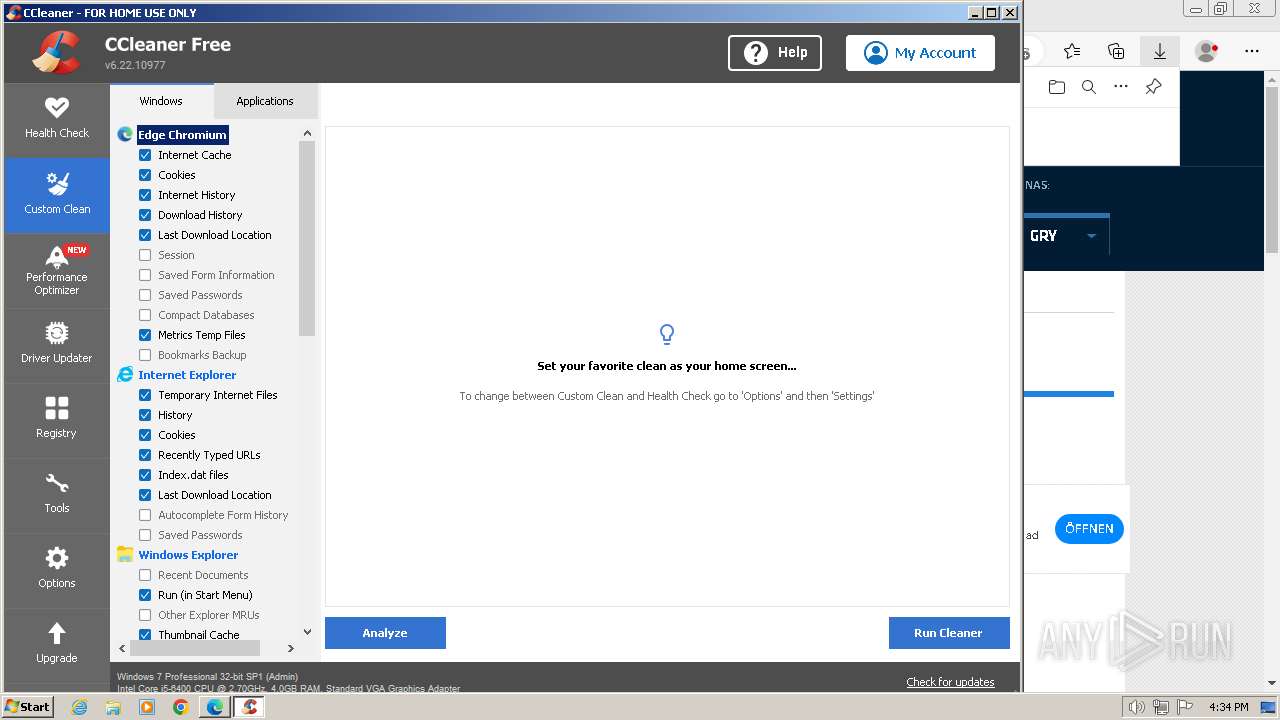Open the Windows Start menu
The width and height of the screenshot is (1280, 720).
tap(28, 707)
